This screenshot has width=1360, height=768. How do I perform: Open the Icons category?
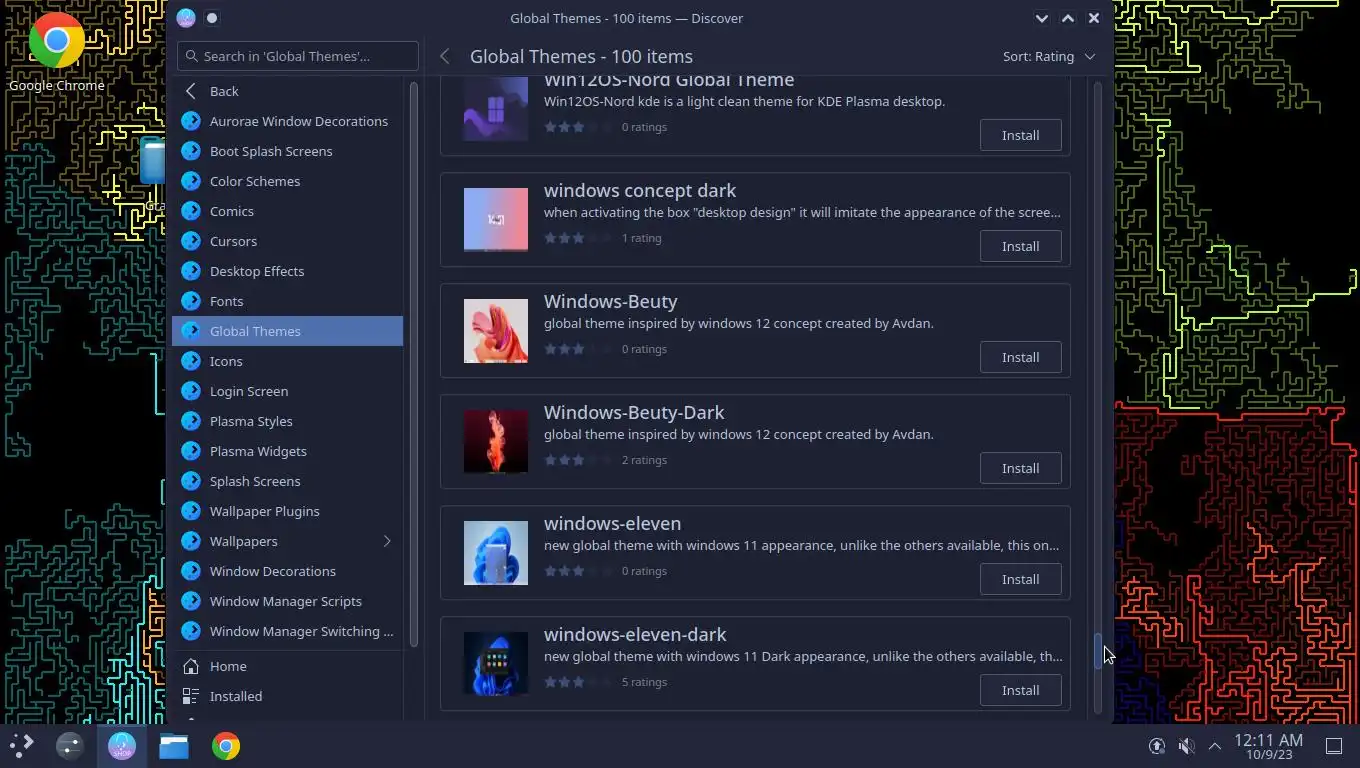click(287, 361)
